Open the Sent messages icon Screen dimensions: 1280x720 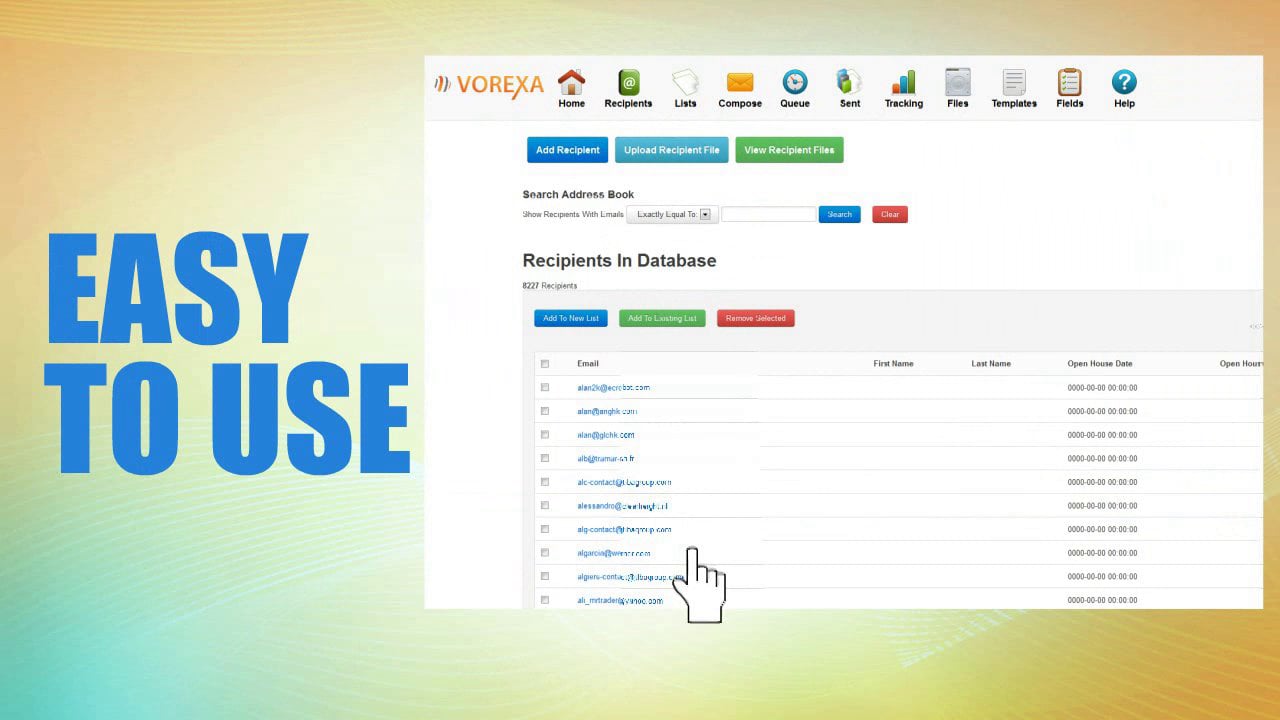click(x=849, y=83)
